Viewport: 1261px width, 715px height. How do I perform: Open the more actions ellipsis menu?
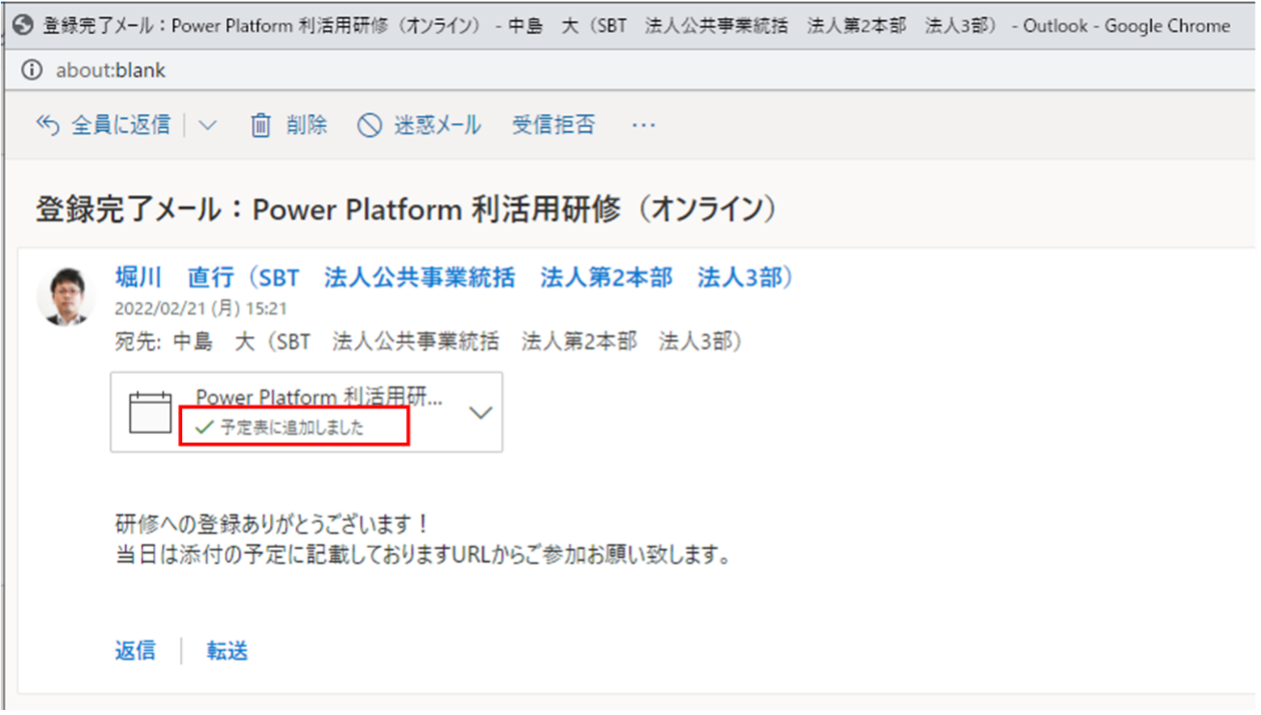click(643, 125)
